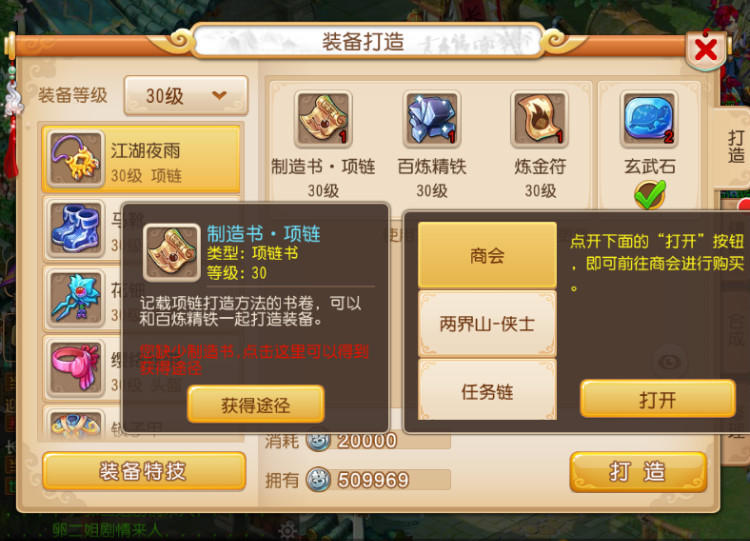Choose the 江湖夜雨 necklace equipment item

142,159
